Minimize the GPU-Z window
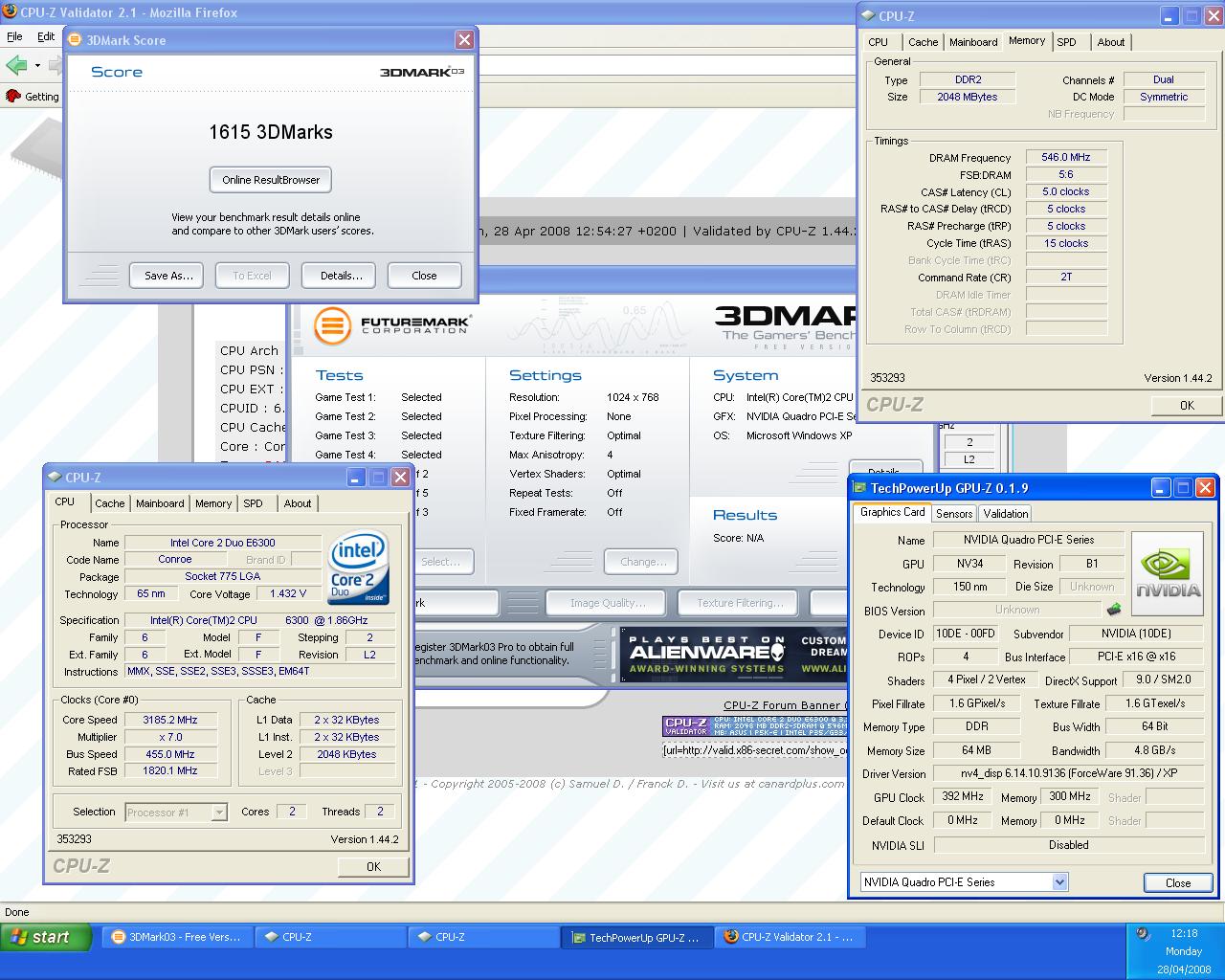The height and width of the screenshot is (980, 1225). 1160,488
